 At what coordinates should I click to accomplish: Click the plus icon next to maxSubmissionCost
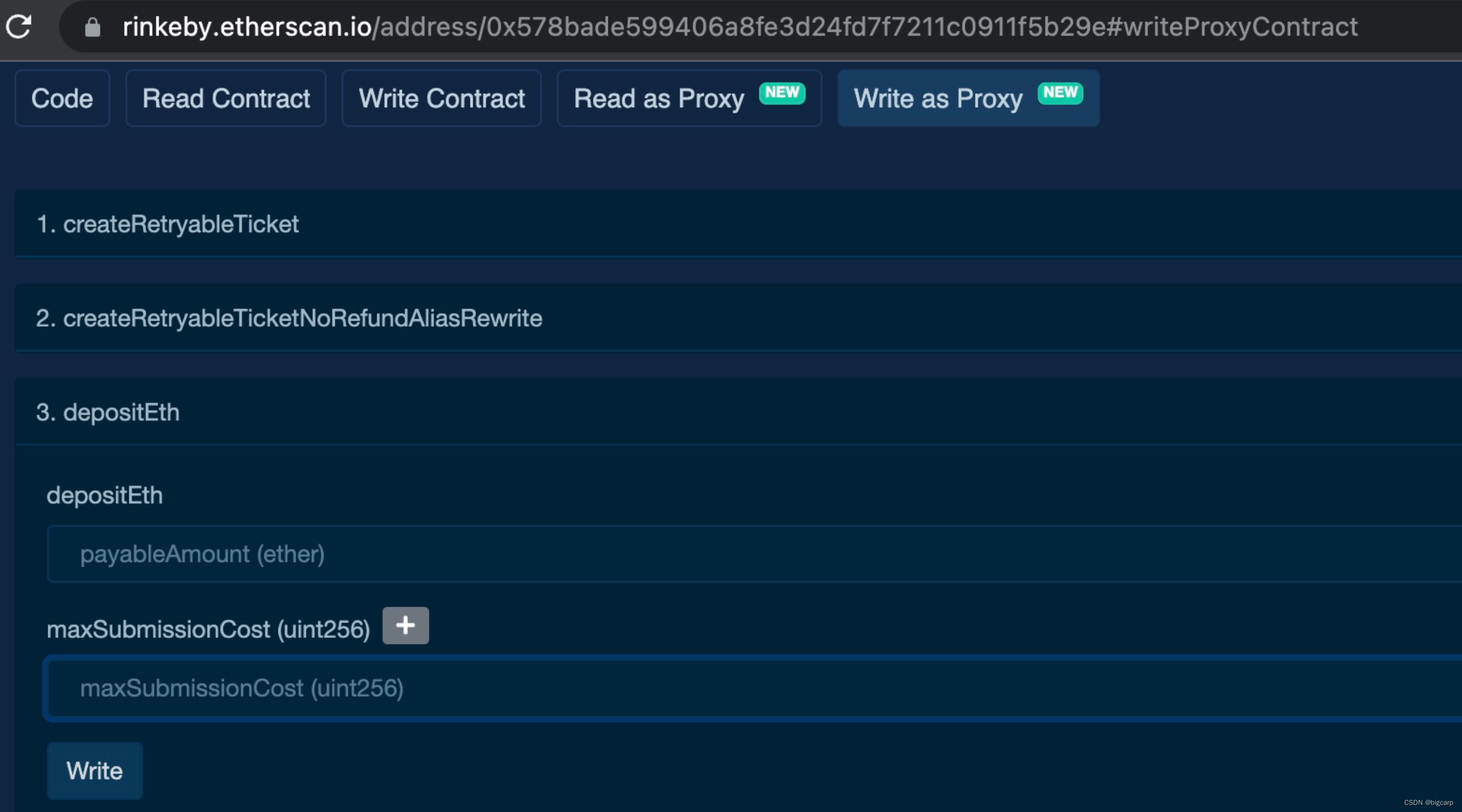[405, 626]
